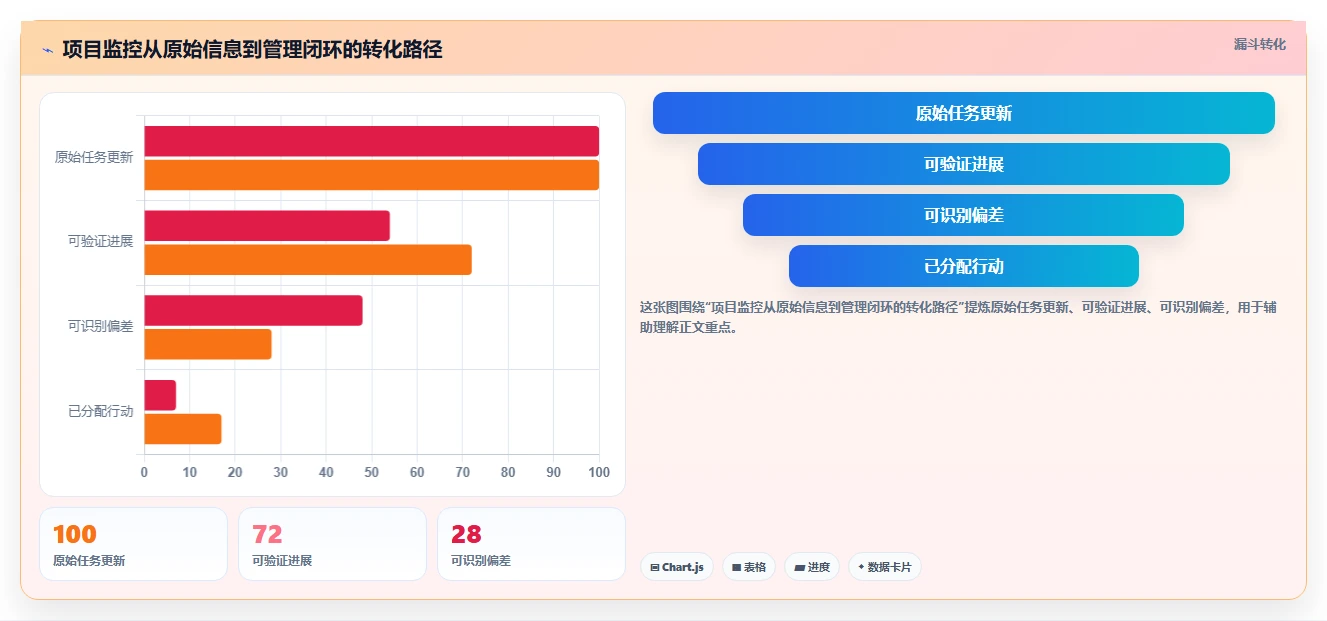Screen dimensions: 1327x621
Task: Select the 已分配行动 funnel stage
Action: pos(964,266)
